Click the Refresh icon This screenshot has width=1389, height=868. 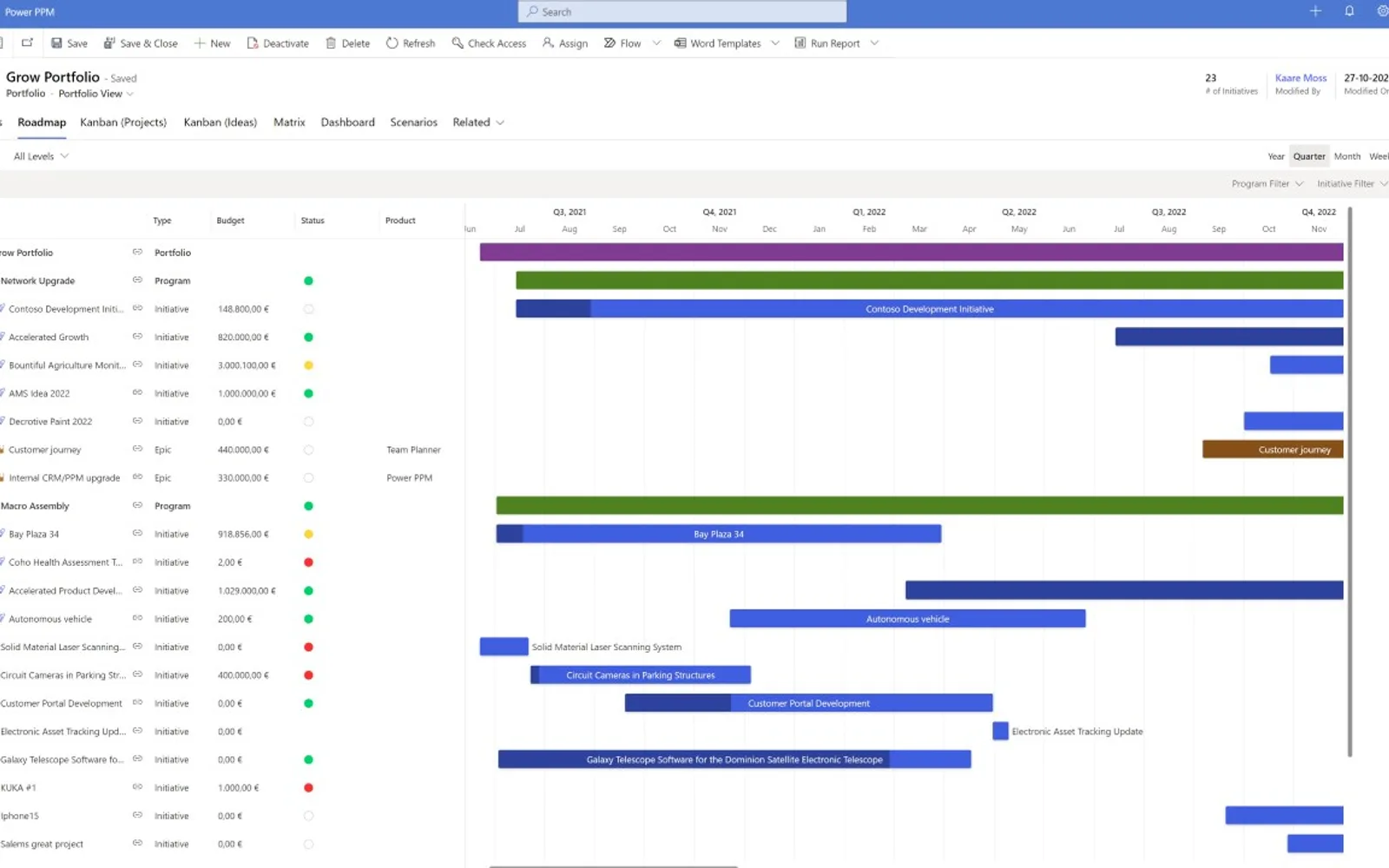(392, 43)
